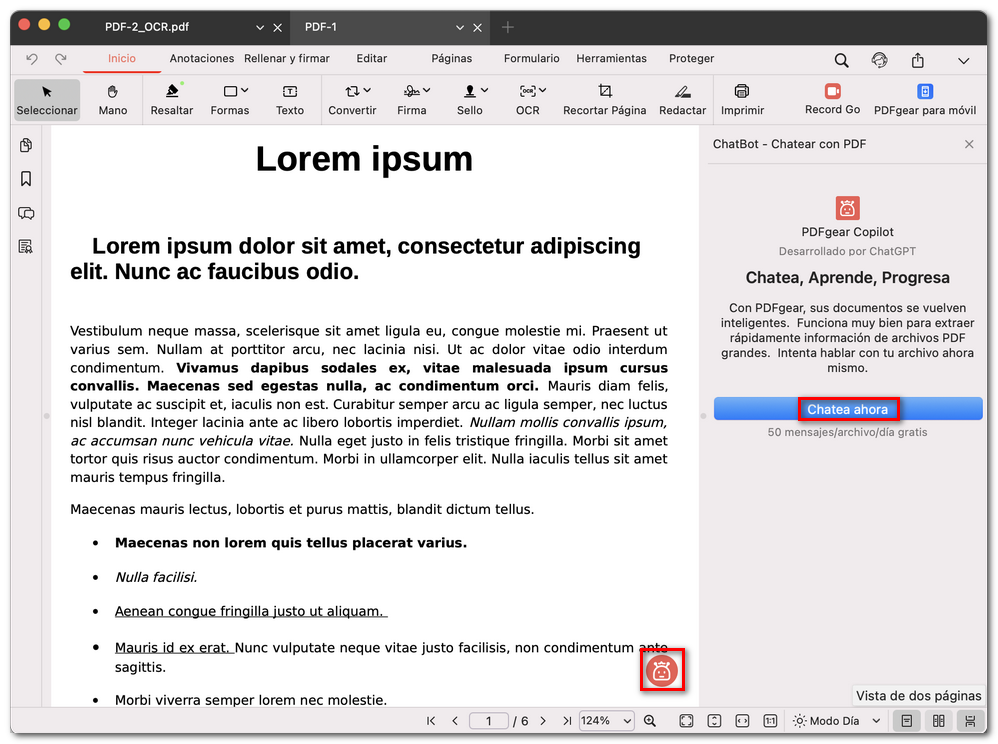Select the Resaltar highlight tool
The height and width of the screenshot is (744, 998).
pos(171,99)
